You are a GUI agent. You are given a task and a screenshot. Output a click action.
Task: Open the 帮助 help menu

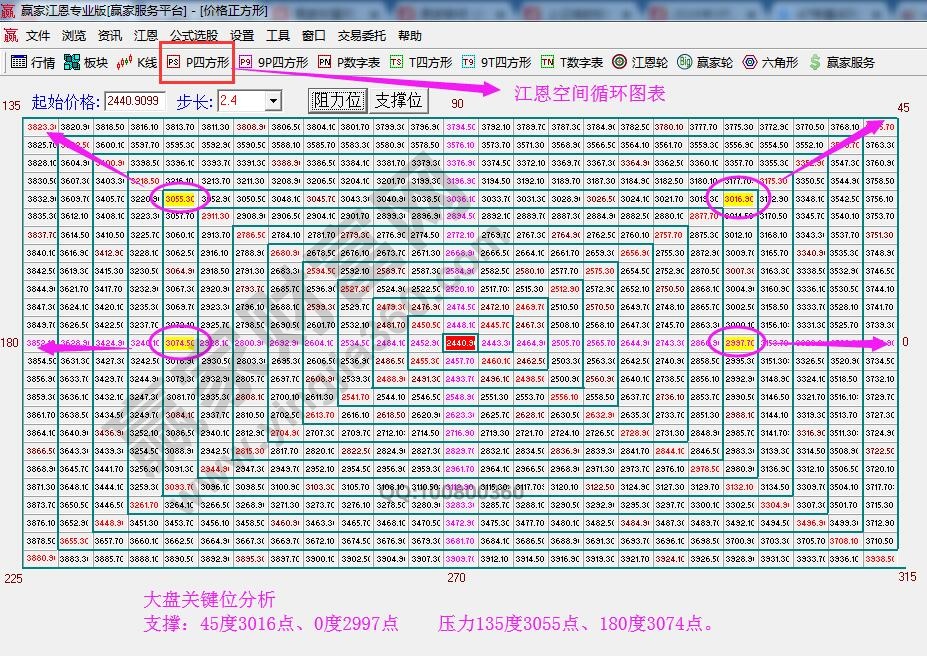click(411, 34)
